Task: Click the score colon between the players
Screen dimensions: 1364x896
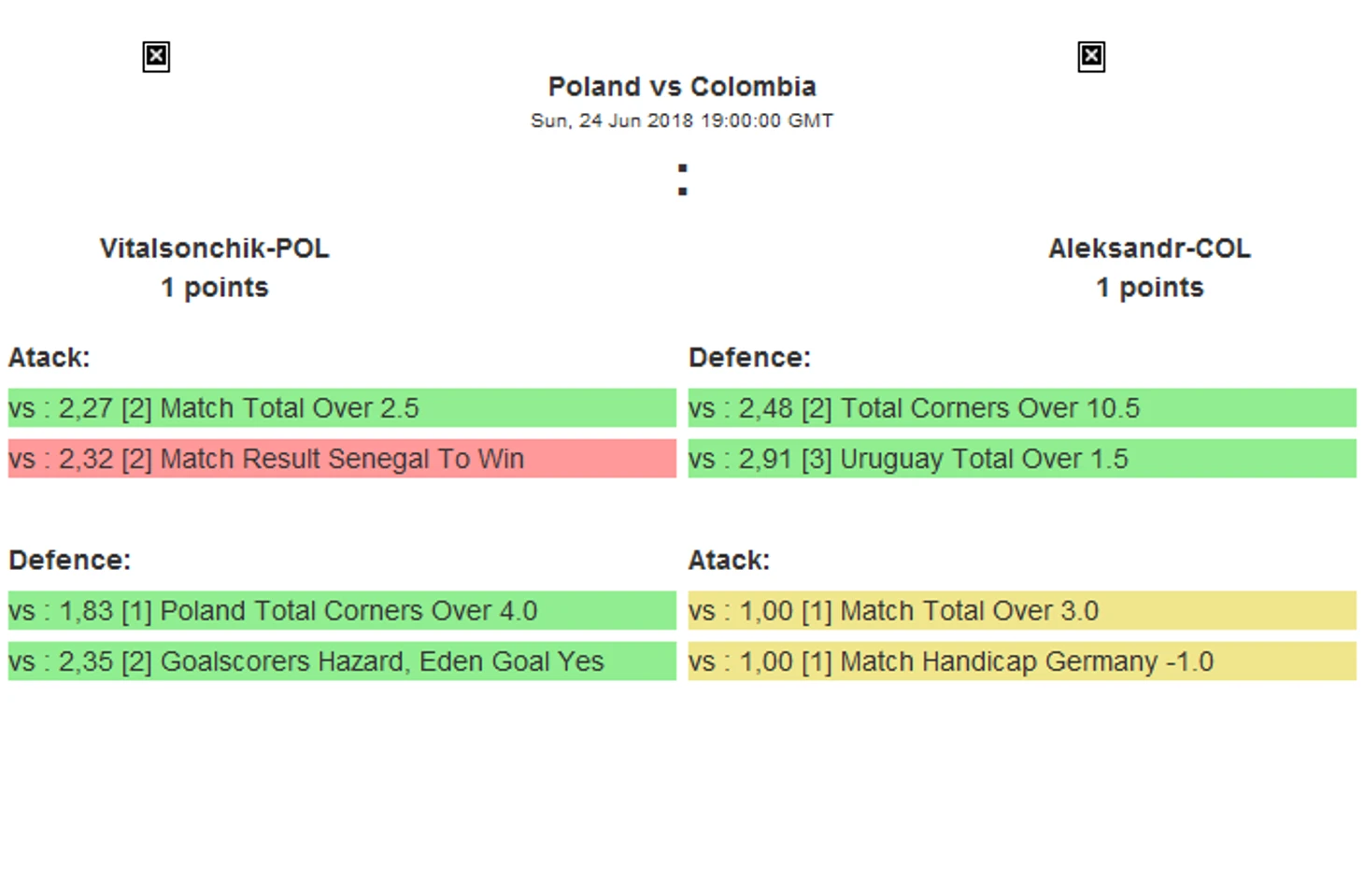Action: (683, 179)
